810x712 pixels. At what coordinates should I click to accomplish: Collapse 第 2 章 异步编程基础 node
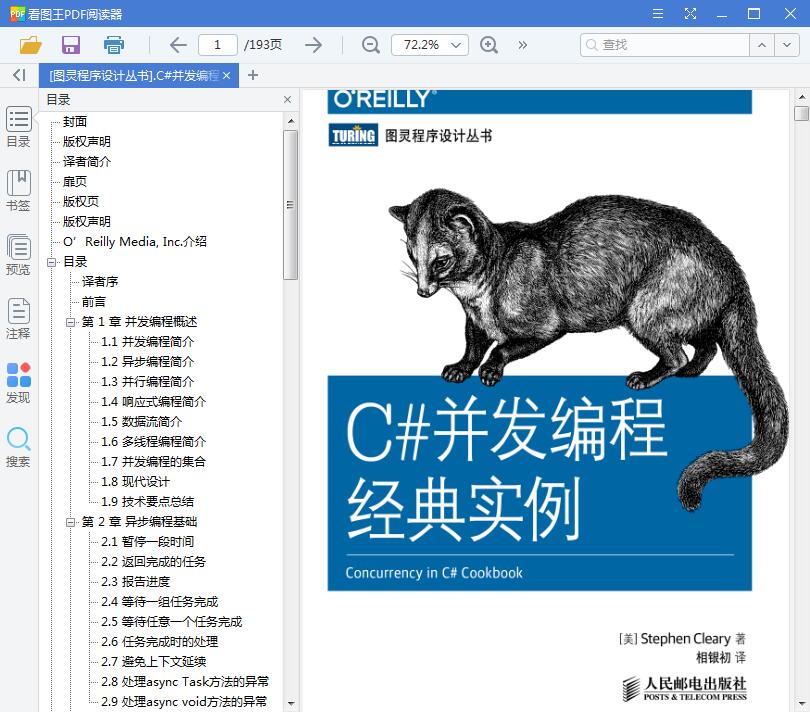pos(70,522)
